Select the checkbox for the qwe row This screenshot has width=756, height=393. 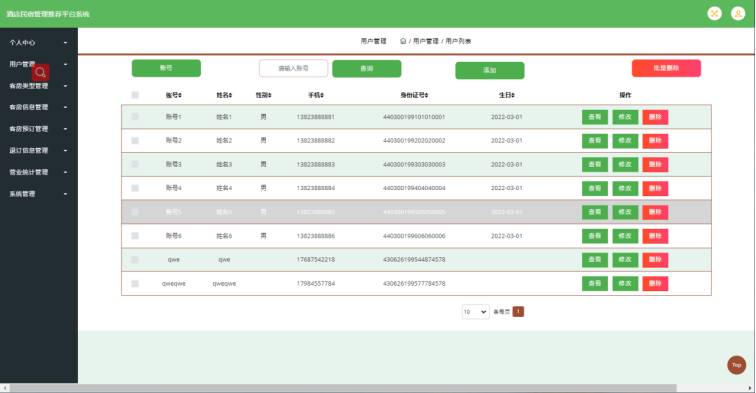point(135,259)
